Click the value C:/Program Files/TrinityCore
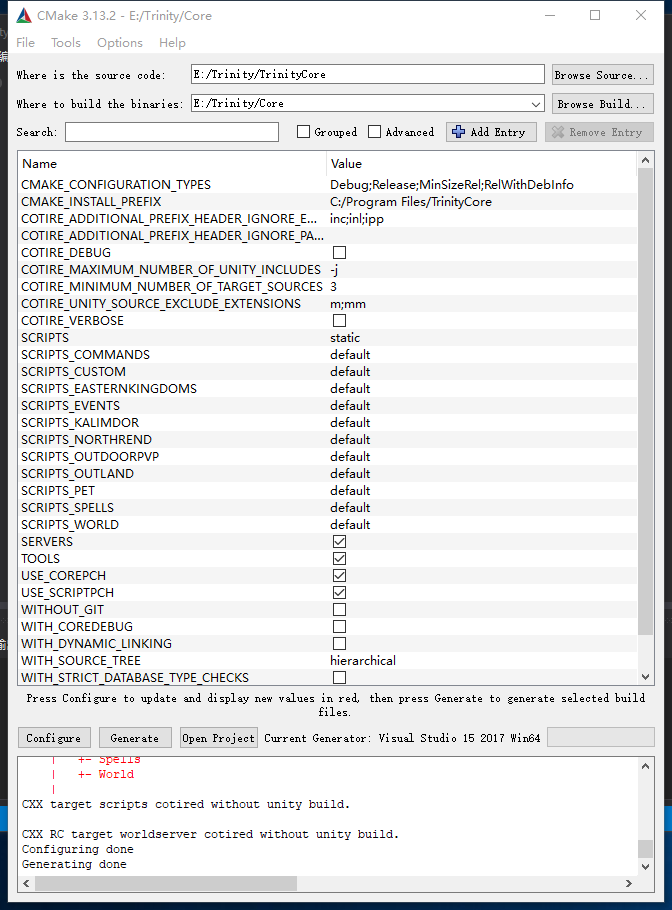Screen dimensions: 672x910 point(411,201)
